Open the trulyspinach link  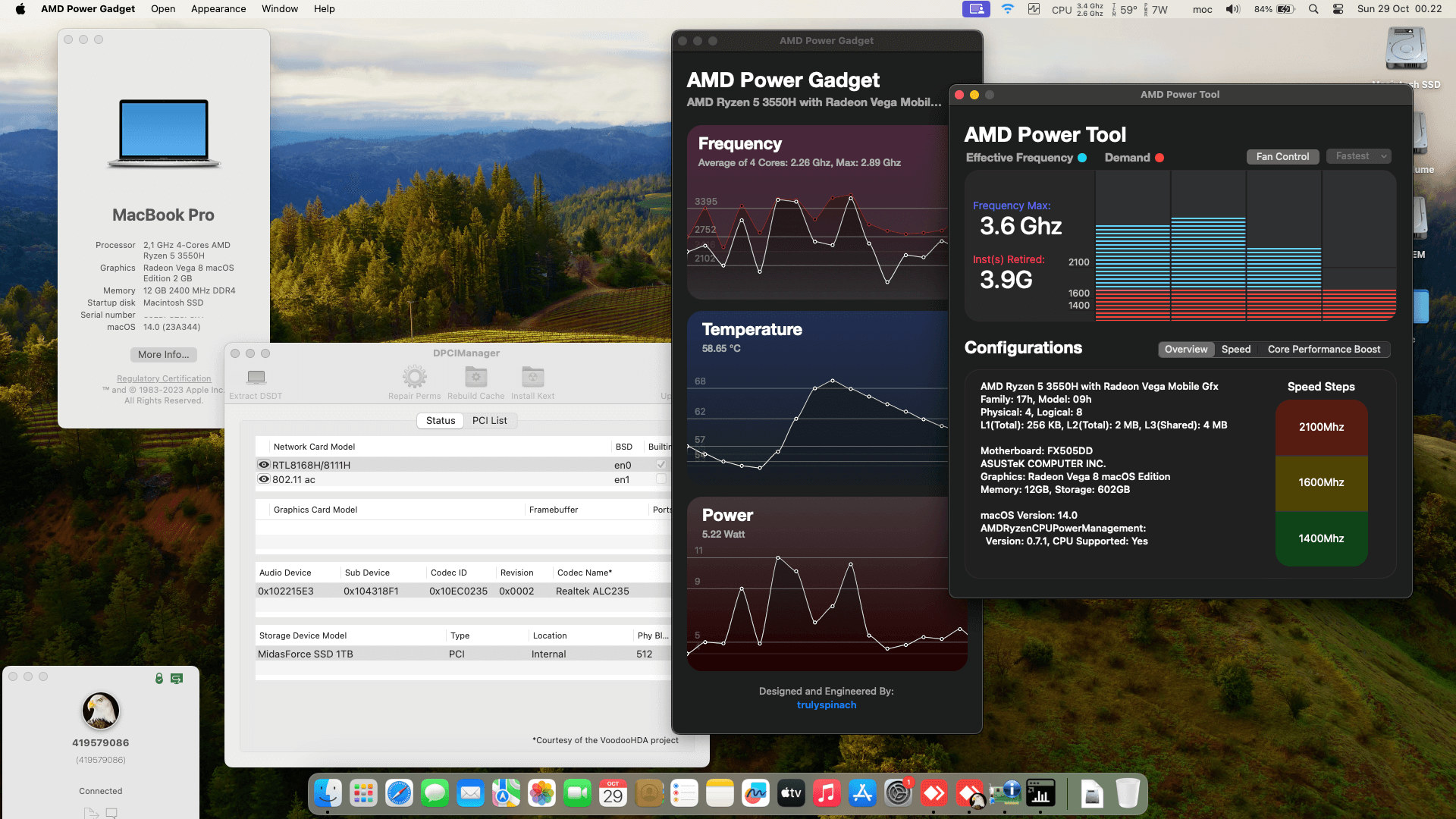827,705
